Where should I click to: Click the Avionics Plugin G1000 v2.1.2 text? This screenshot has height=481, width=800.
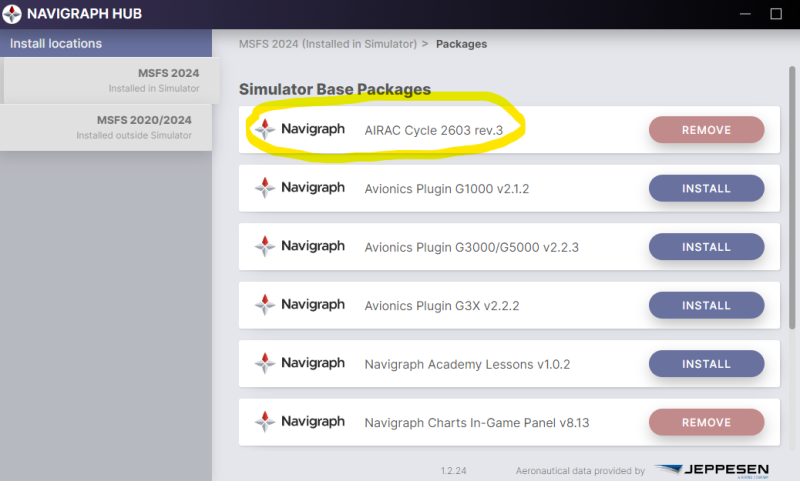point(447,189)
